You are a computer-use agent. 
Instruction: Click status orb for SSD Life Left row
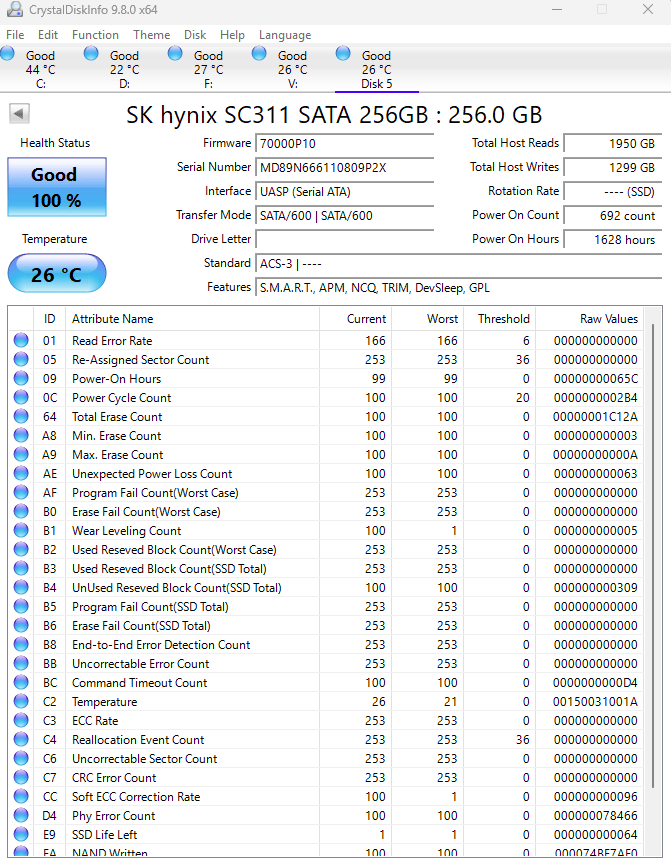pos(21,834)
